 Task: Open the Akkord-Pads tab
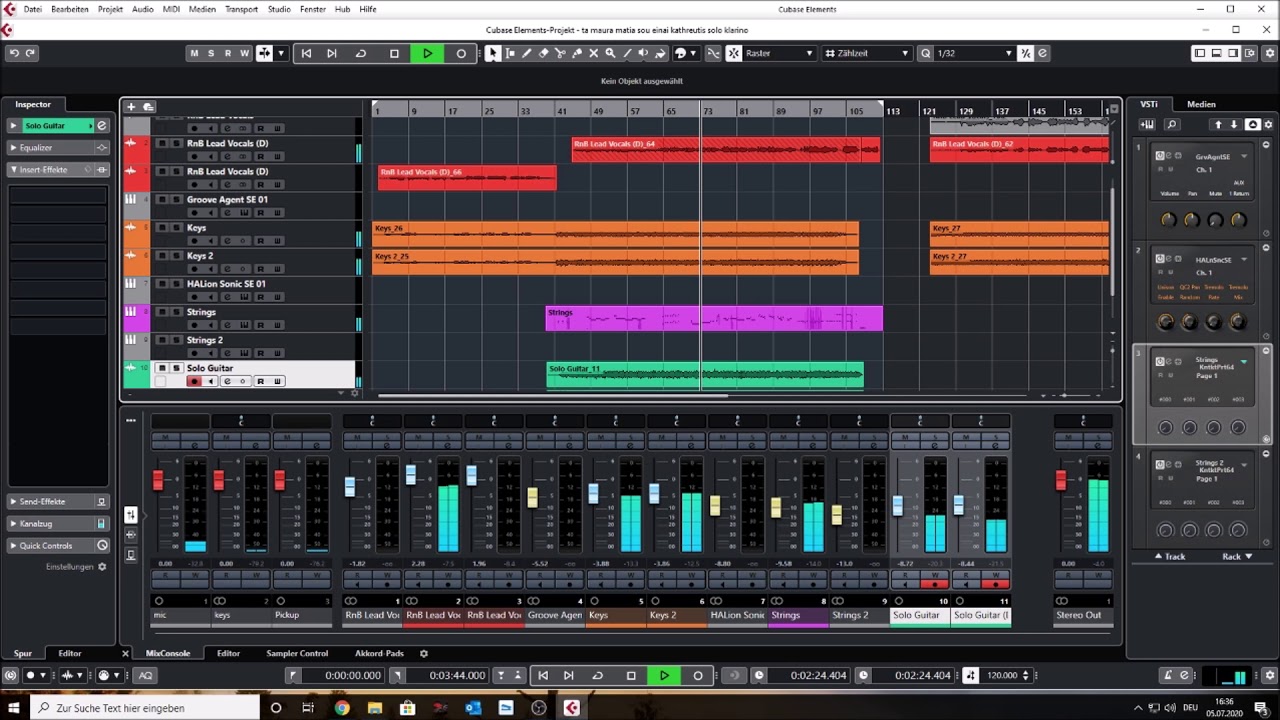[x=379, y=653]
